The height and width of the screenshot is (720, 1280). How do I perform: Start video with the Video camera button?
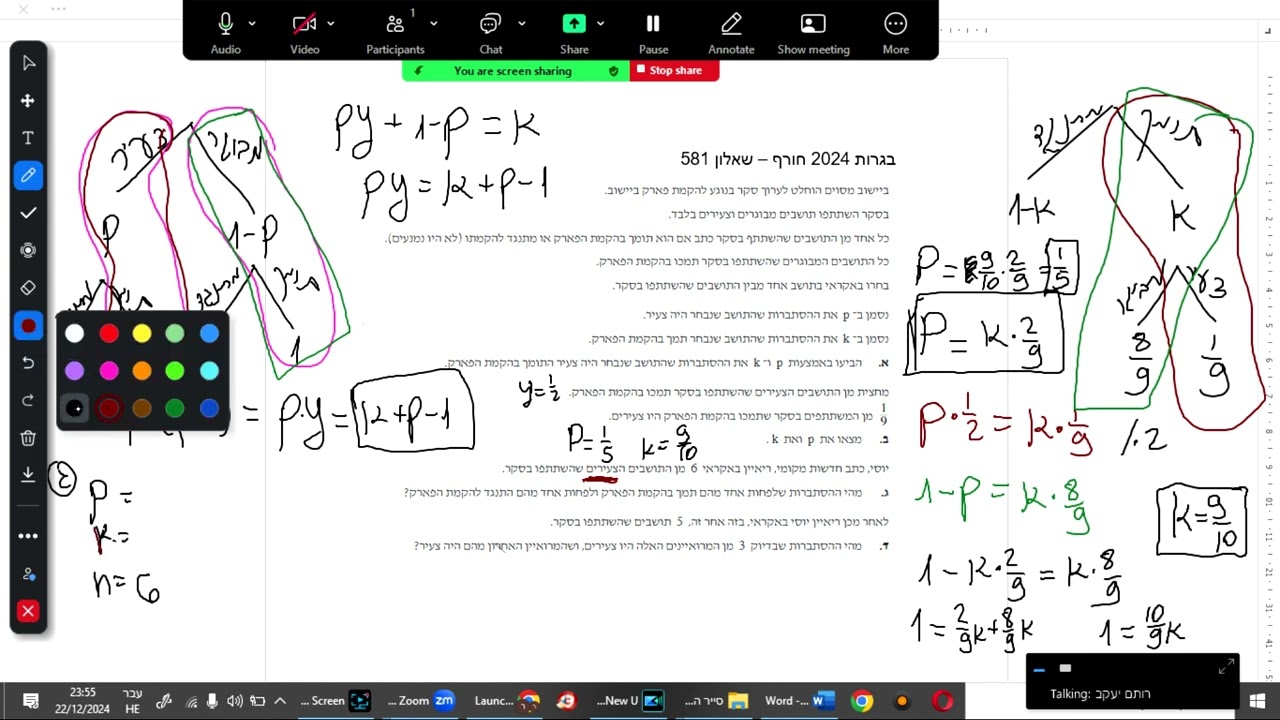[x=305, y=31]
